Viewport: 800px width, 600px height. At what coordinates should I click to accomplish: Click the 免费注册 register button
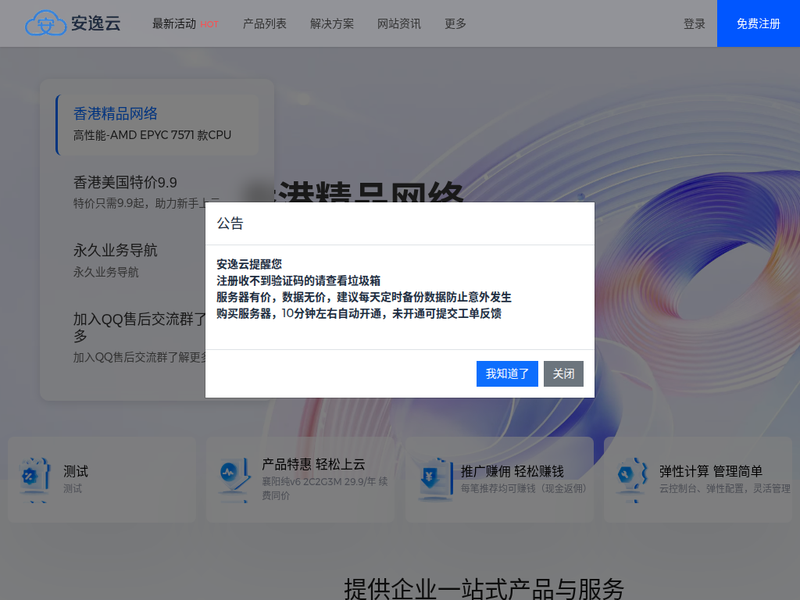758,23
